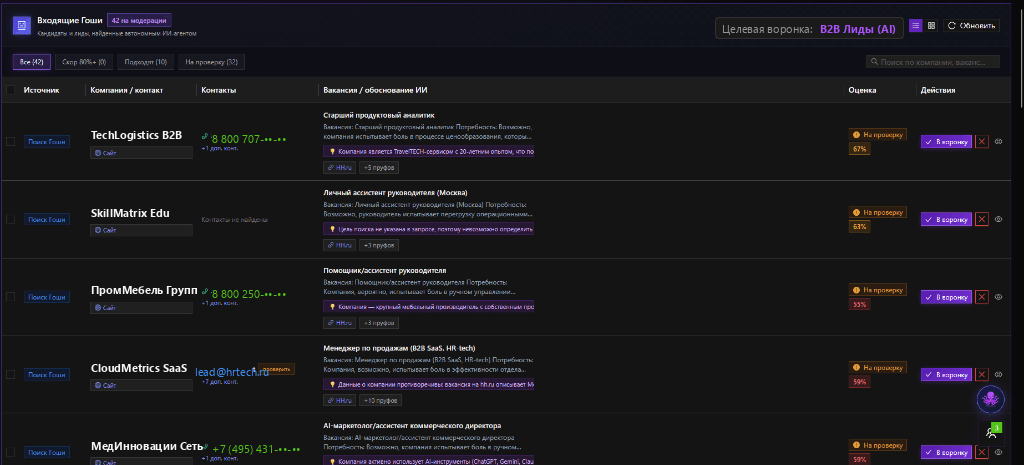This screenshot has width=1024, height=465.
Task: Click проверить badge beside lead@hrtech.ru
Action: (x=276, y=369)
